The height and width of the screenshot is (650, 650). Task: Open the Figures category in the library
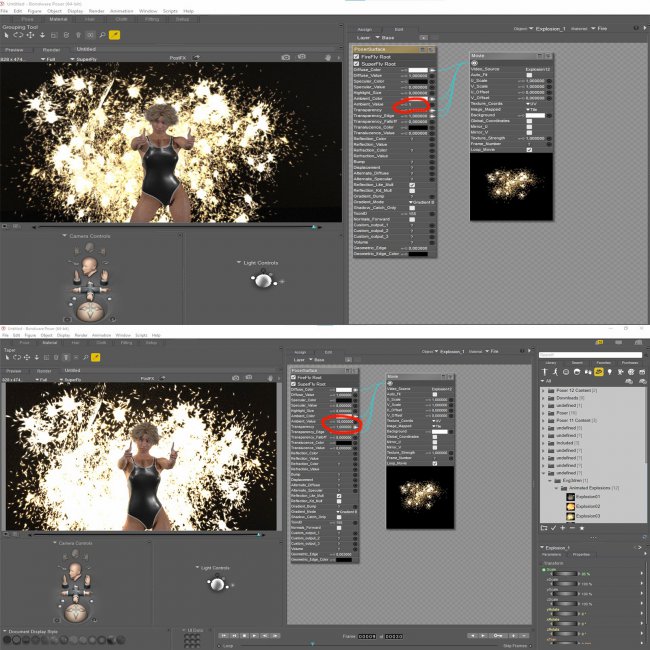pyautogui.click(x=545, y=372)
